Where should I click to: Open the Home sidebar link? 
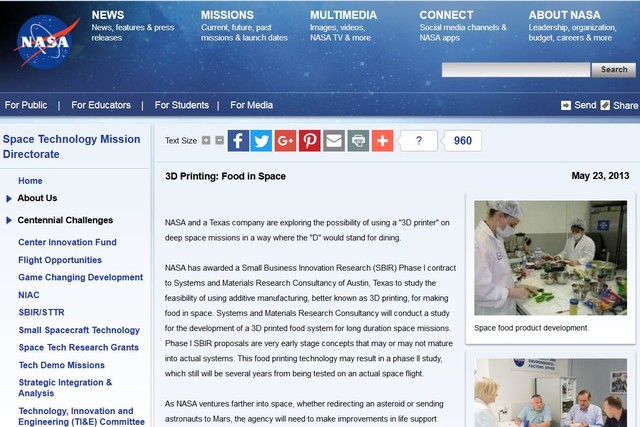point(30,181)
